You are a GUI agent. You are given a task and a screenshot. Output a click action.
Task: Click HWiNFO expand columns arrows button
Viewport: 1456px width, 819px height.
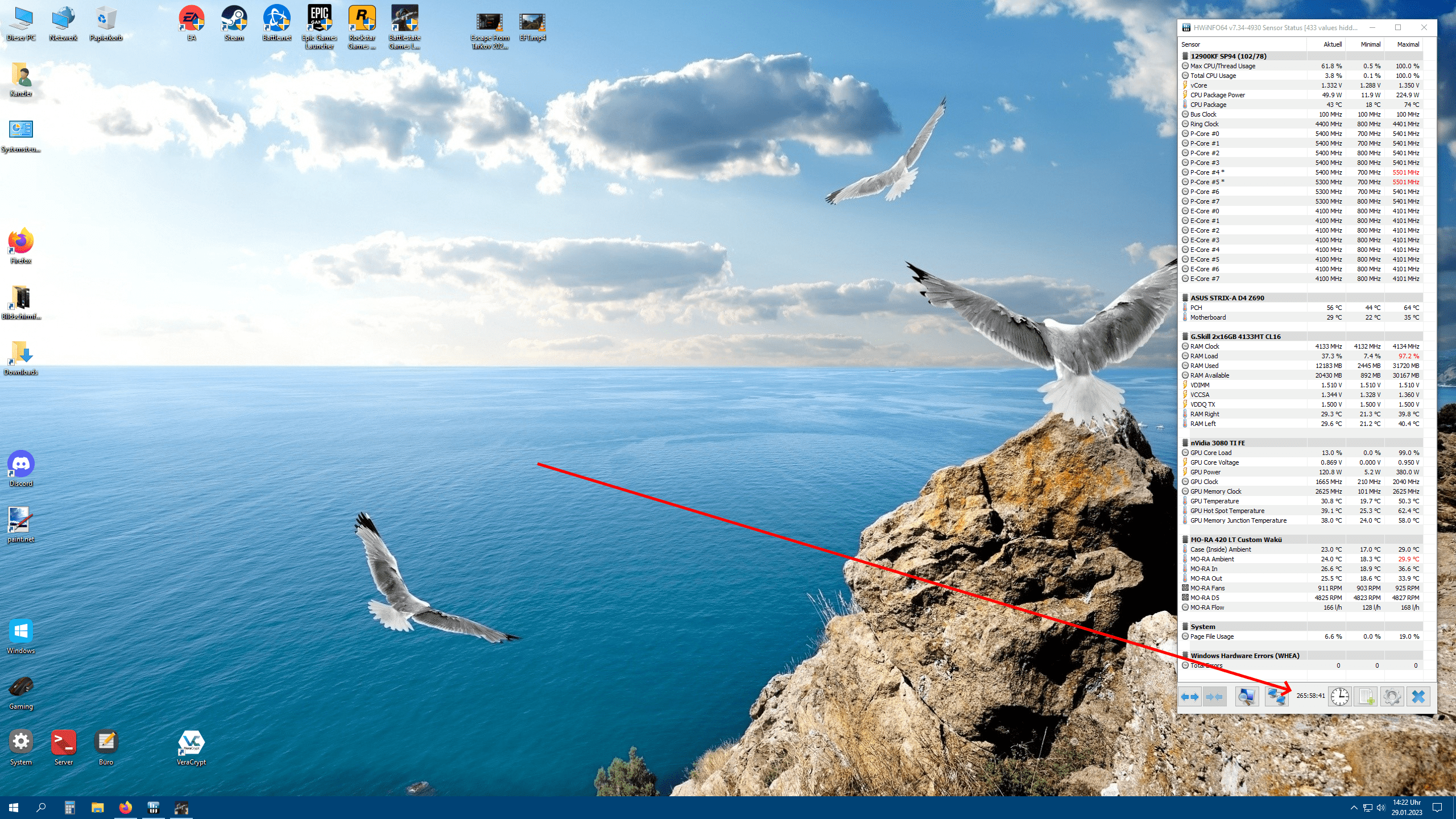pyautogui.click(x=1190, y=696)
